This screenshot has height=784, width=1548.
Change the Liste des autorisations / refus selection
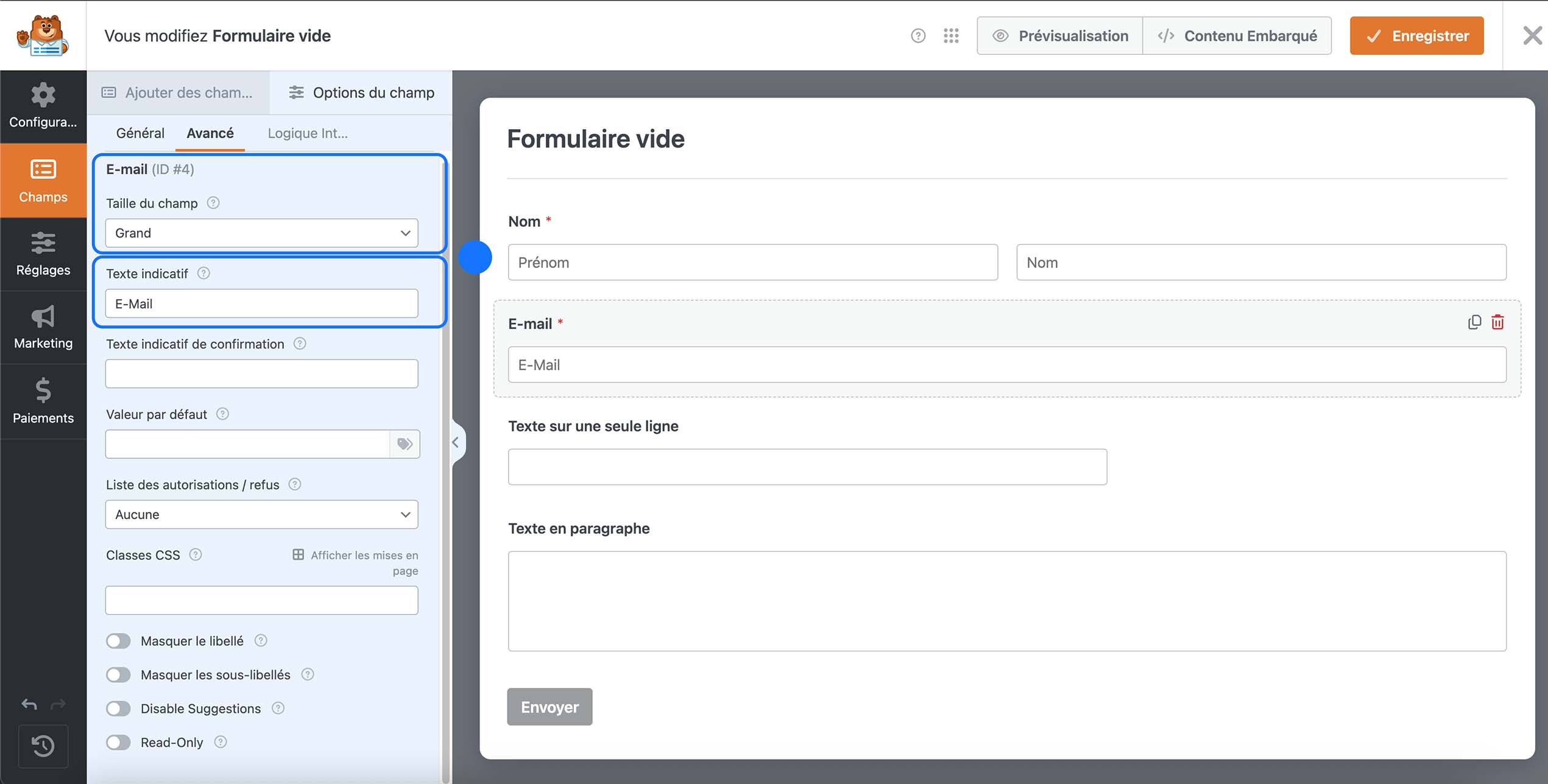261,514
